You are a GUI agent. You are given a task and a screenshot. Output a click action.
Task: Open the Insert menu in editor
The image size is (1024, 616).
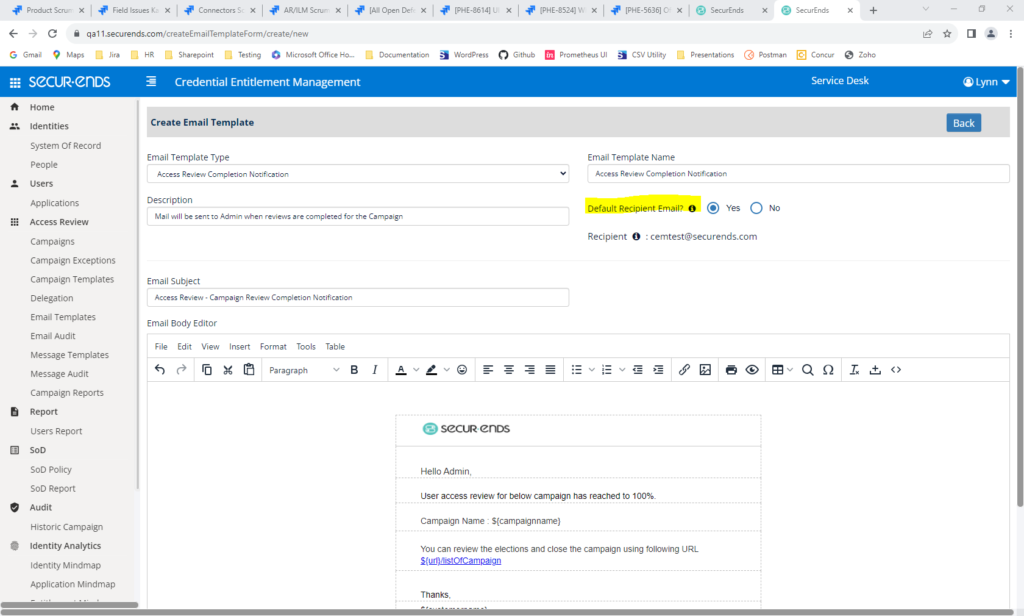pyautogui.click(x=240, y=347)
